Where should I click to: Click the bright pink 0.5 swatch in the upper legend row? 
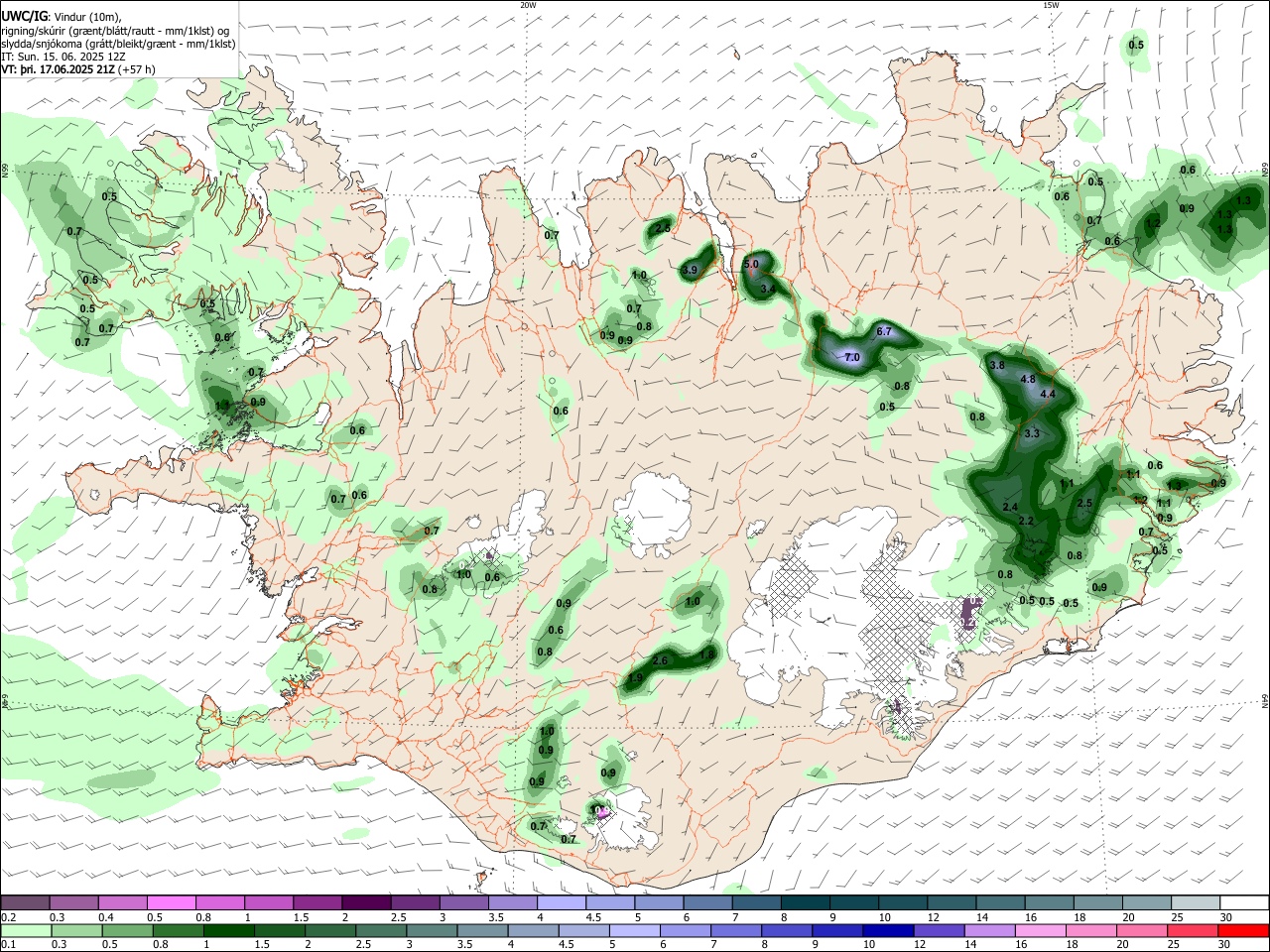click(171, 903)
